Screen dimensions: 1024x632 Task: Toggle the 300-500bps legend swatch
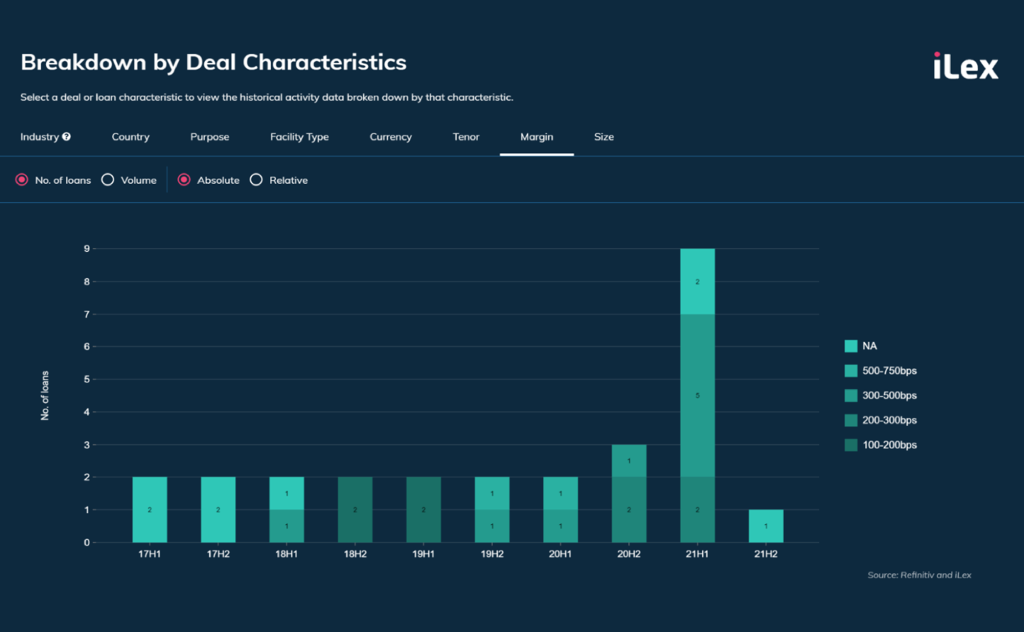(850, 396)
